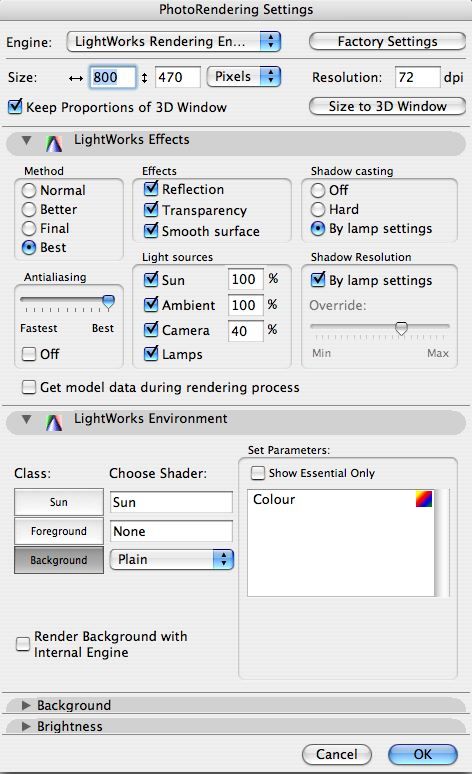The width and height of the screenshot is (472, 774).
Task: Click the Sun intensity percentage field
Action: [x=245, y=279]
